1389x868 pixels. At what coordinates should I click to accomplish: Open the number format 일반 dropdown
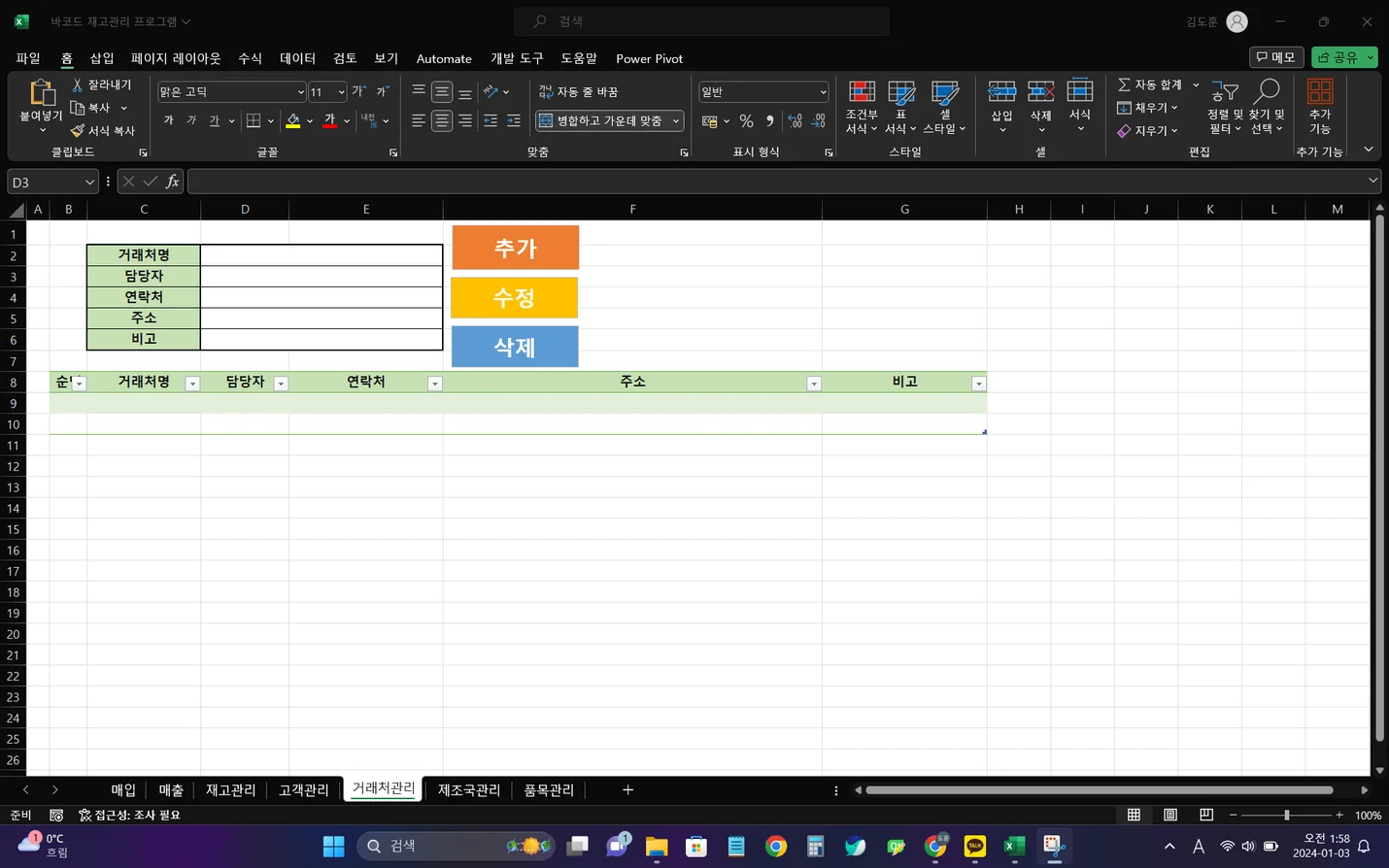click(823, 92)
